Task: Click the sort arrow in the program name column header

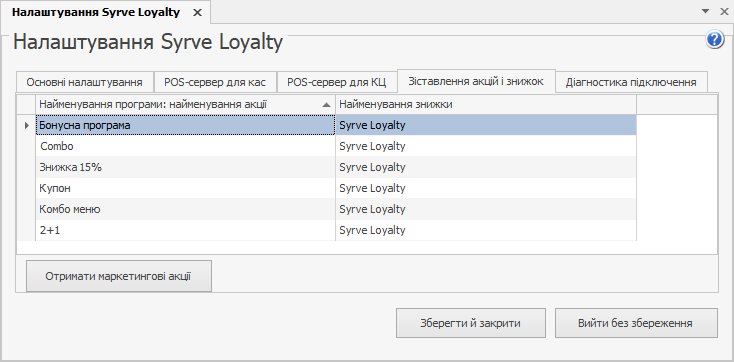Action: pyautogui.click(x=326, y=105)
